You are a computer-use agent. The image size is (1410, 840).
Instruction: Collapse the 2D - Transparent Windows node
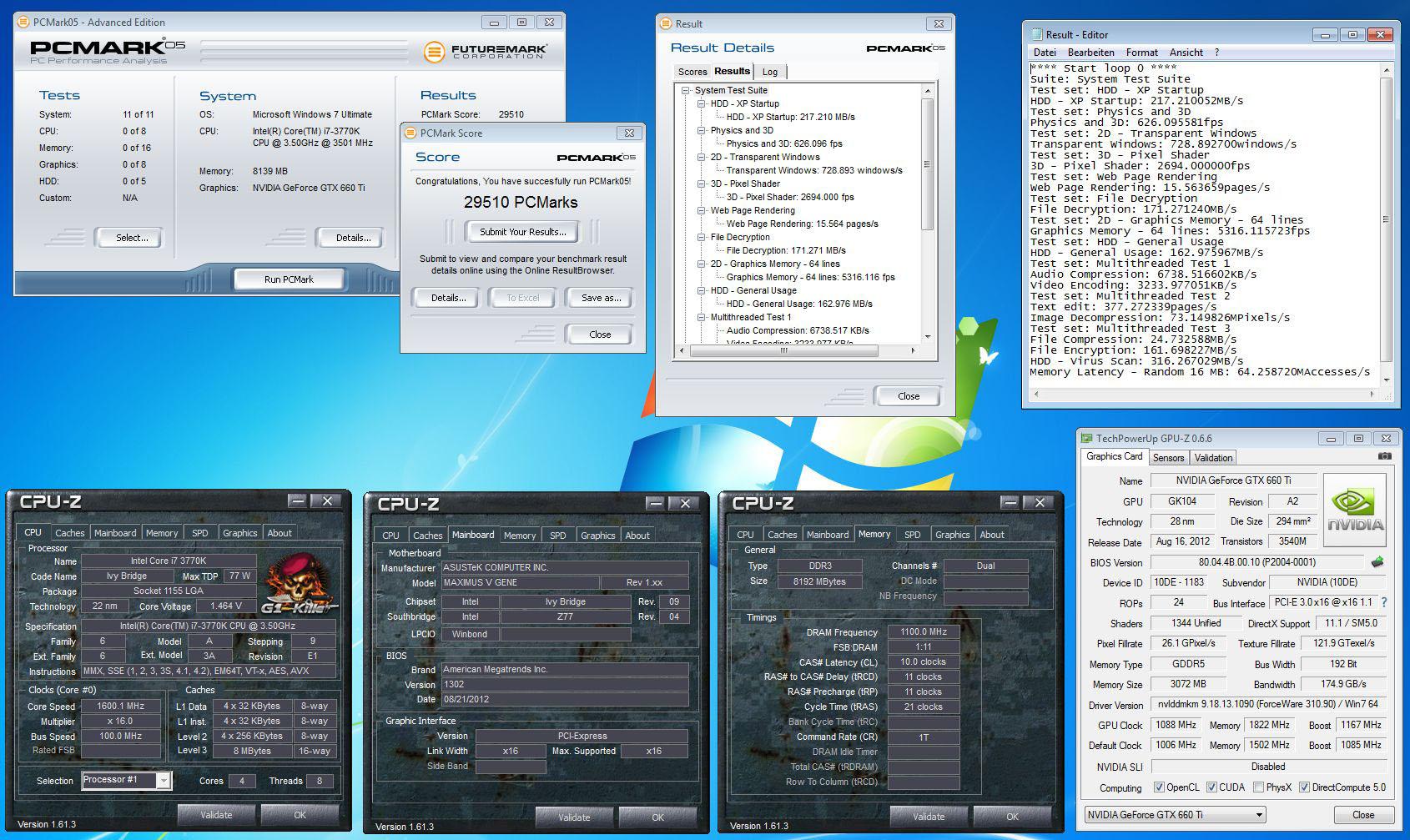pos(702,157)
